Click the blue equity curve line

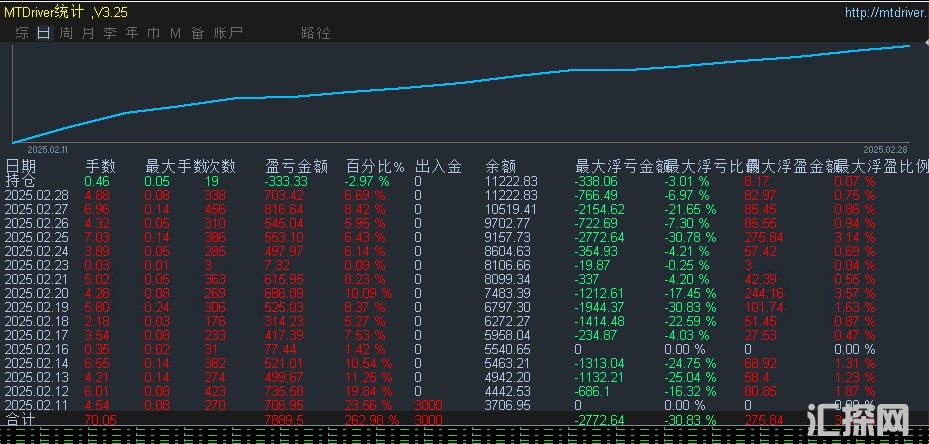point(462,83)
